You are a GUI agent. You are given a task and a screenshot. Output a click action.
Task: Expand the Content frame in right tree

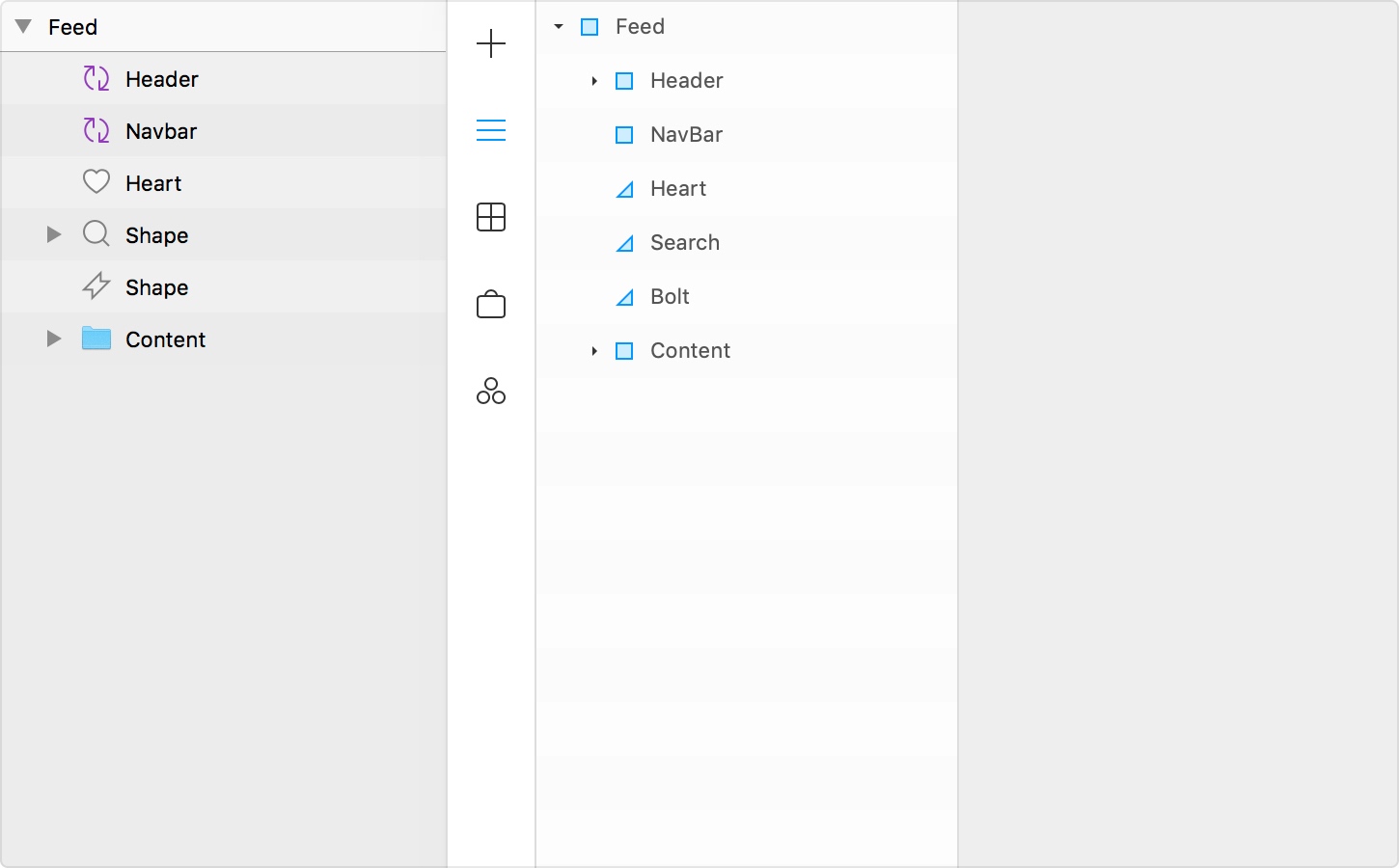(594, 351)
